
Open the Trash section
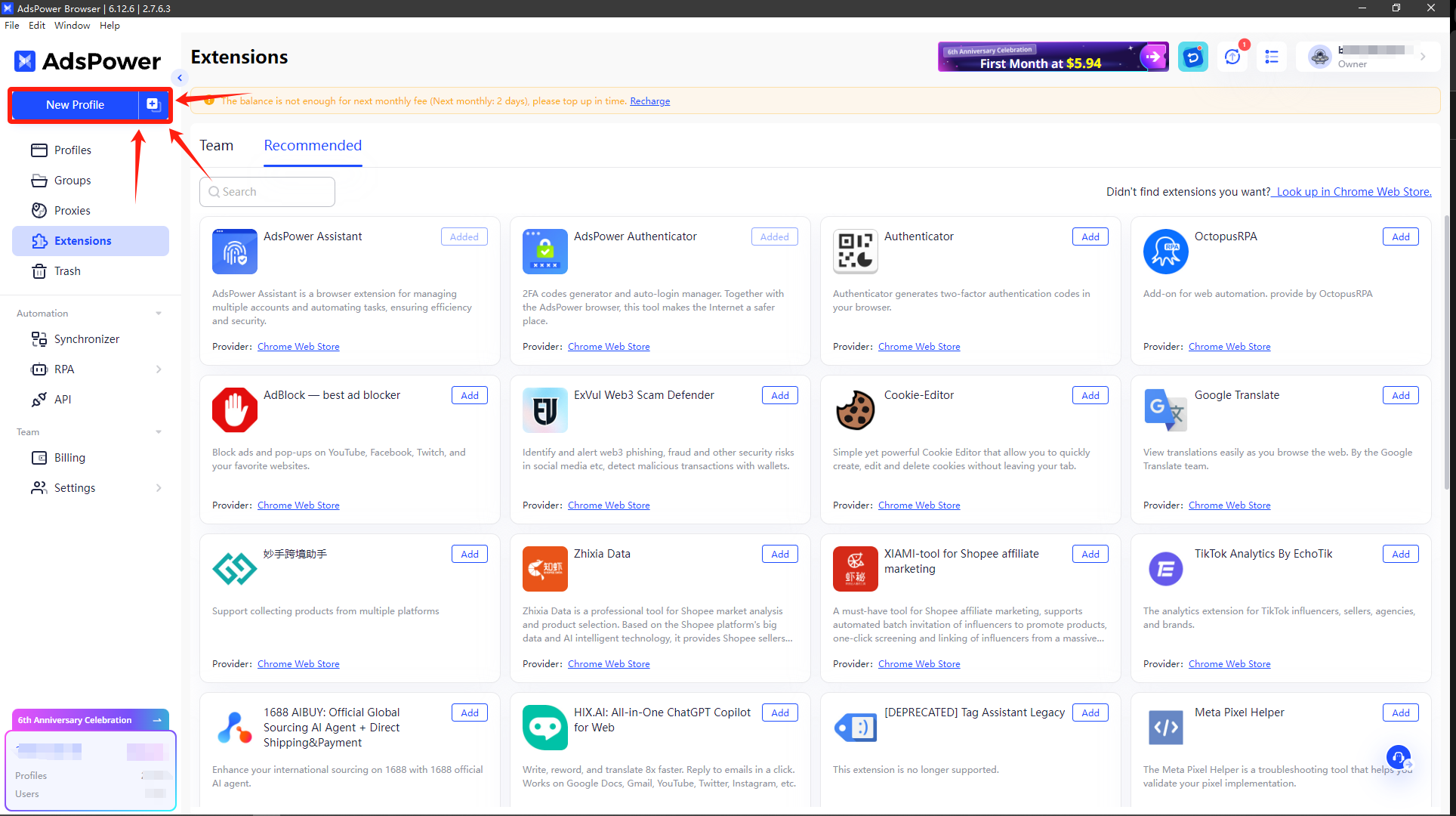(66, 271)
